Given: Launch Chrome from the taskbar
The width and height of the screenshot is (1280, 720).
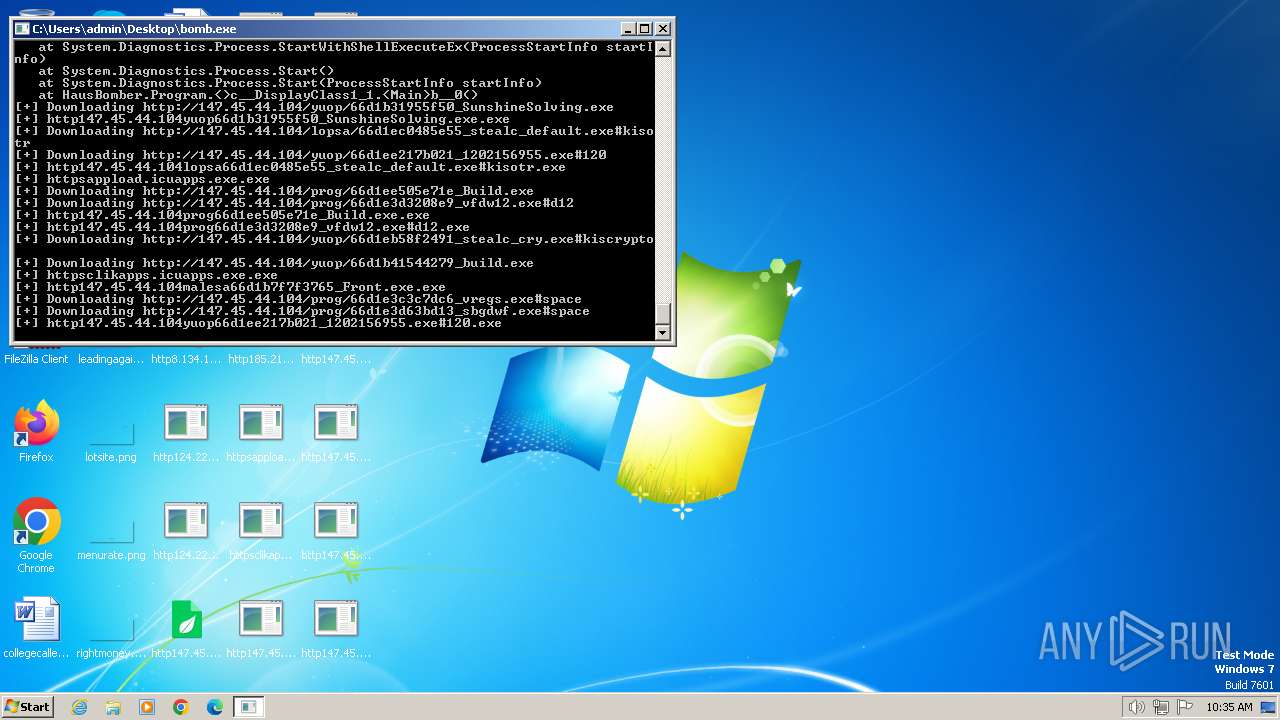Looking at the screenshot, I should pyautogui.click(x=181, y=707).
